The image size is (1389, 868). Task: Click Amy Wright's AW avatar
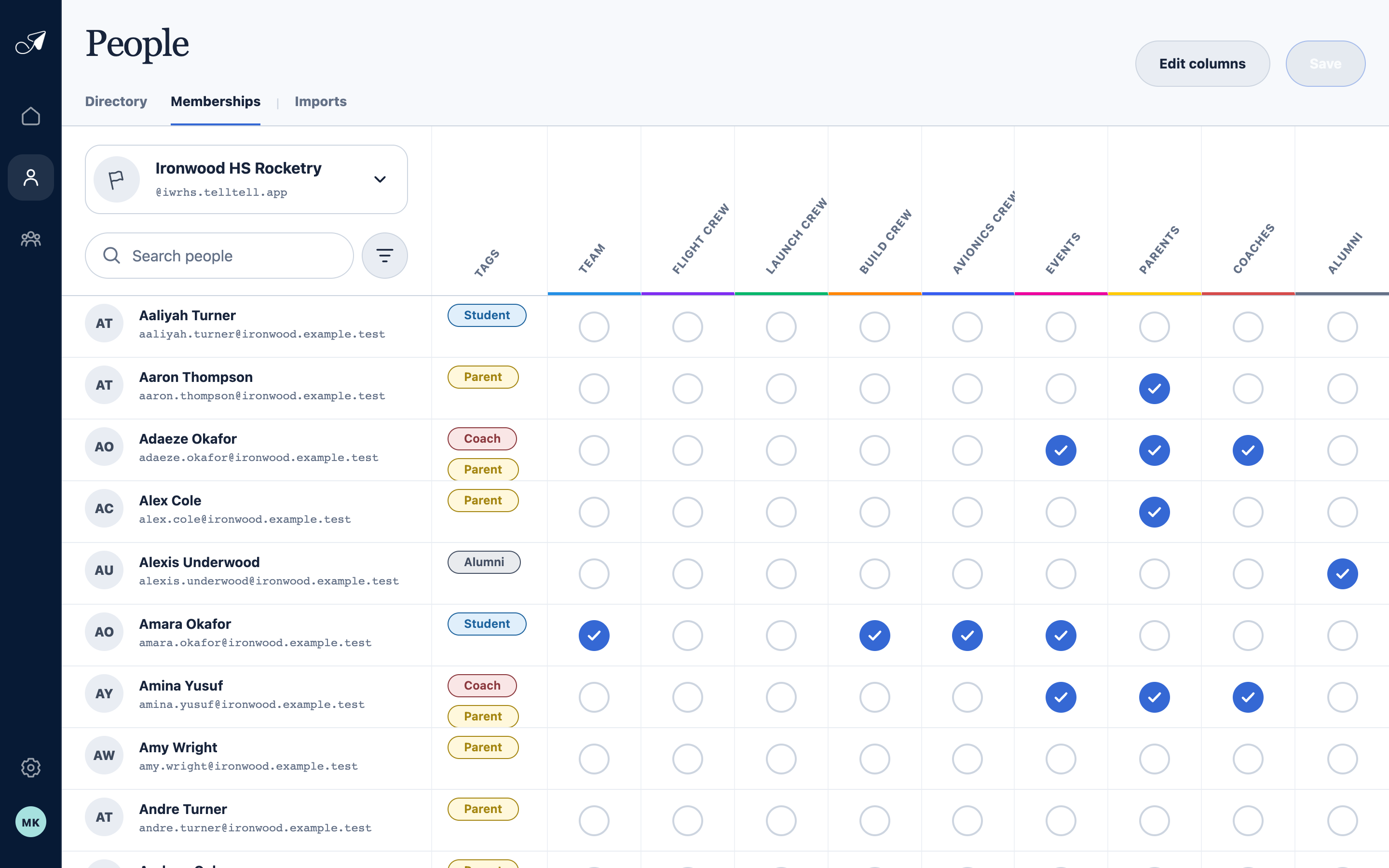coord(104,756)
